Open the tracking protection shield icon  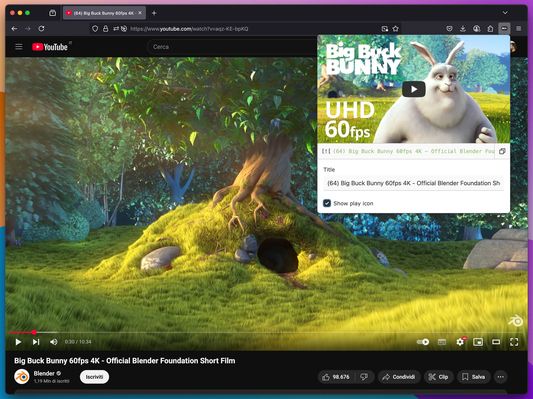tap(95, 29)
